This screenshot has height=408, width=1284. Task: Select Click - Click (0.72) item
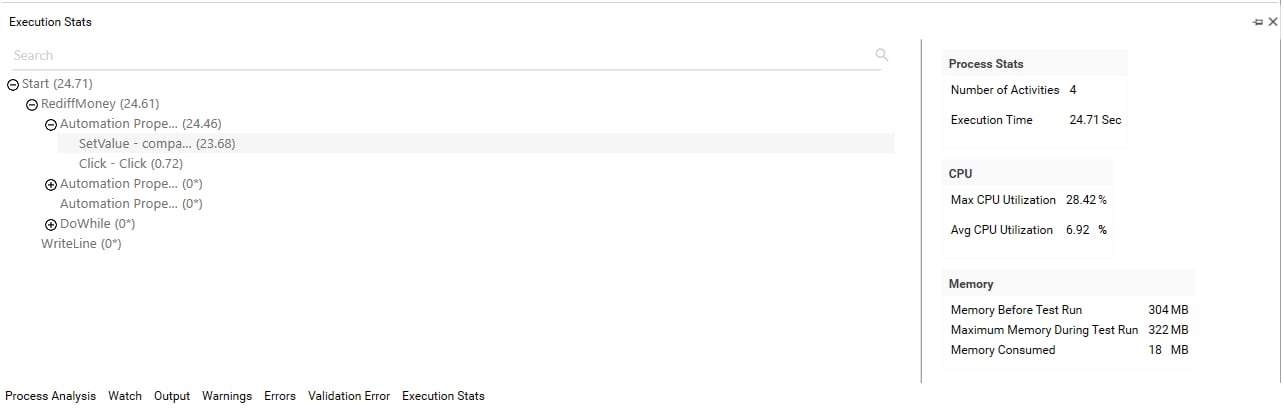click(x=131, y=164)
